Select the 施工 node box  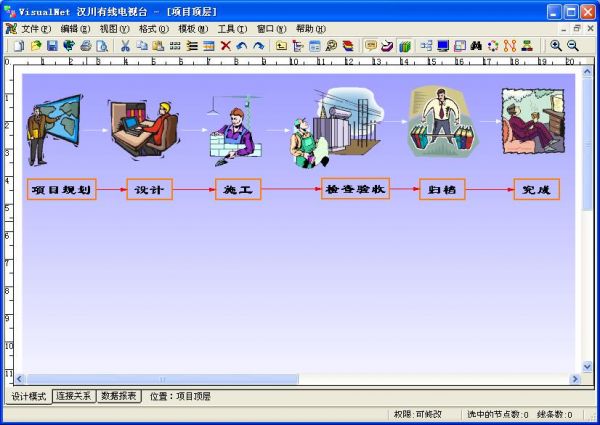coord(238,189)
